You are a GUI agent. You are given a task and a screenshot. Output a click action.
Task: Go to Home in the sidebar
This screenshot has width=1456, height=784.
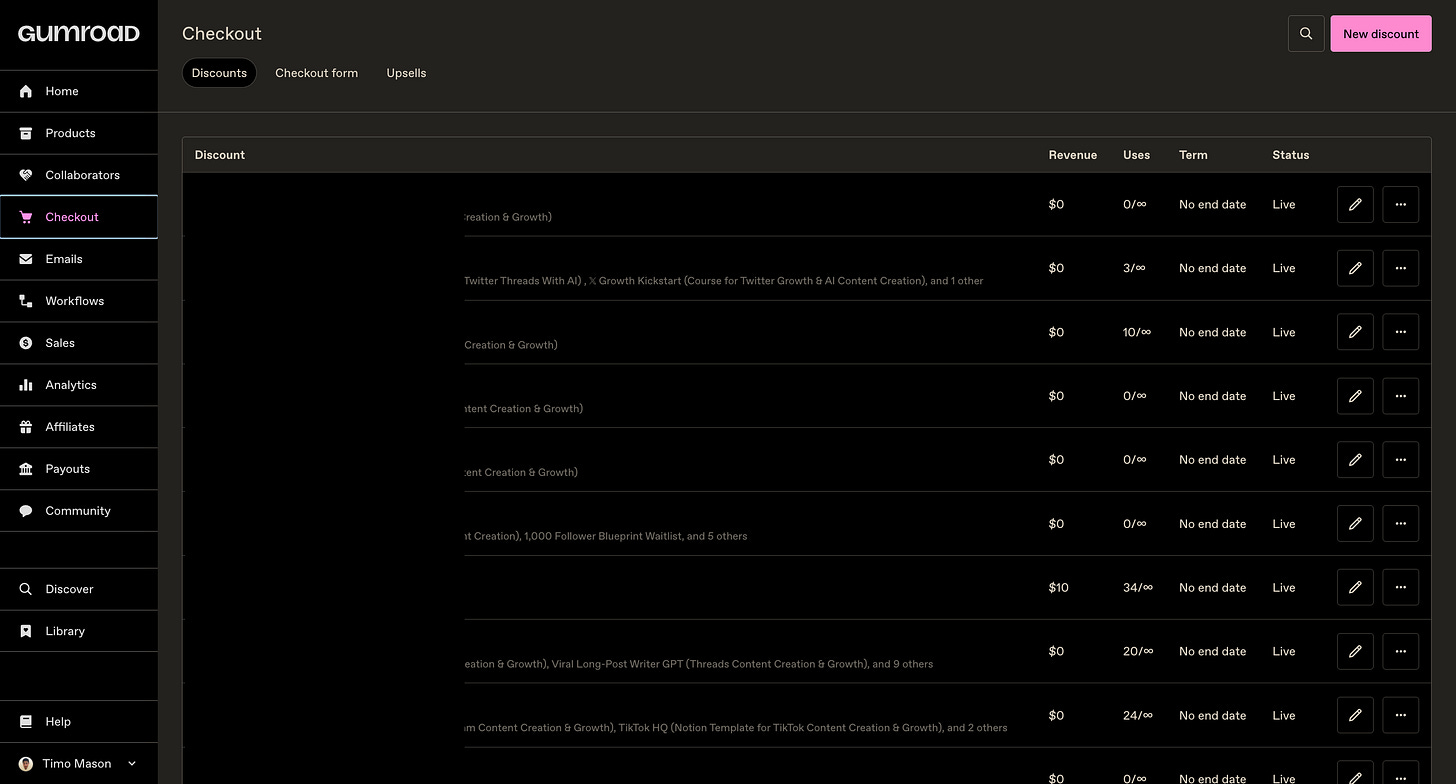coord(79,91)
